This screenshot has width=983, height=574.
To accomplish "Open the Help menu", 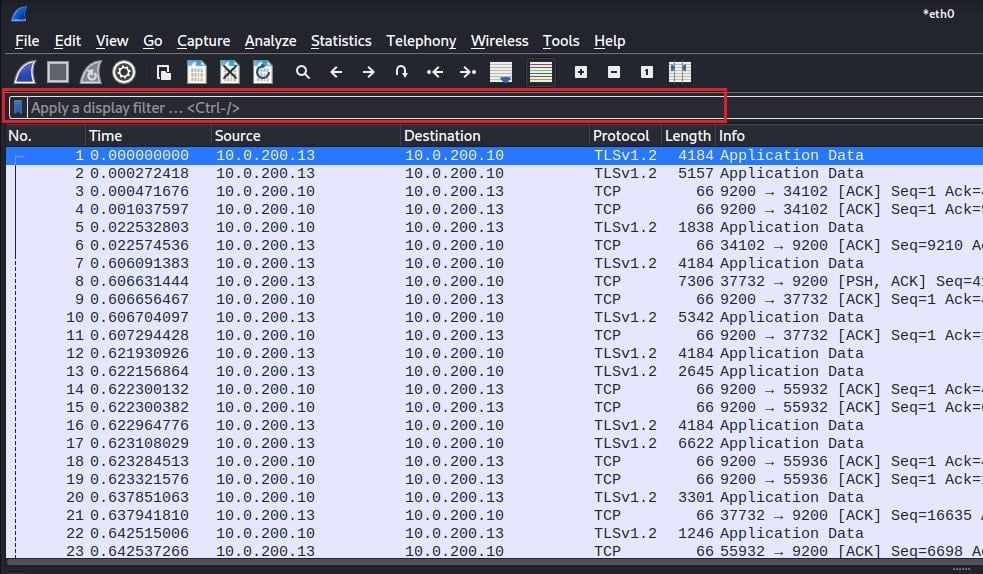I will point(609,41).
